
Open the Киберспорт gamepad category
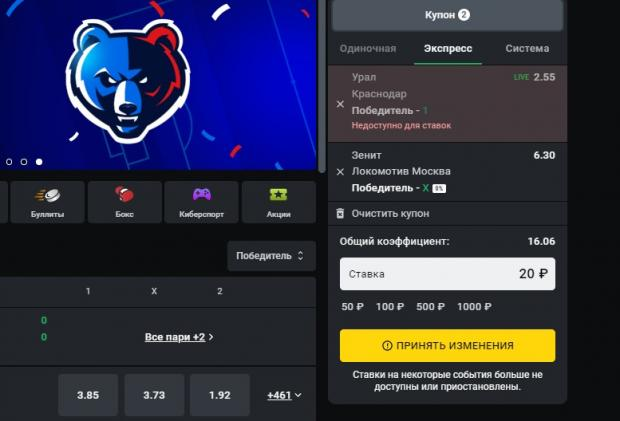pyautogui.click(x=201, y=202)
